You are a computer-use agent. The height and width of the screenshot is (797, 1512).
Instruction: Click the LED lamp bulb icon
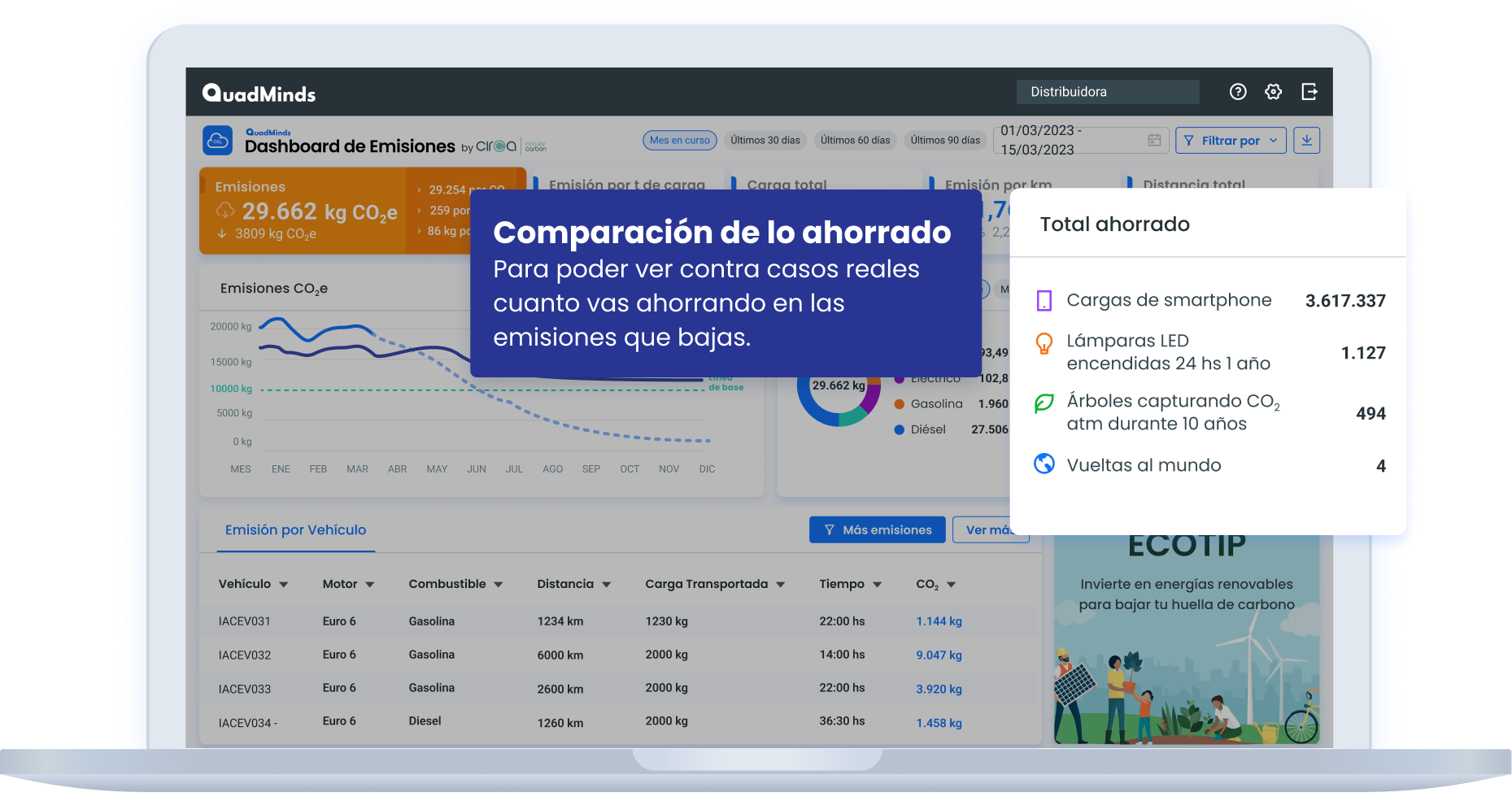point(1044,343)
